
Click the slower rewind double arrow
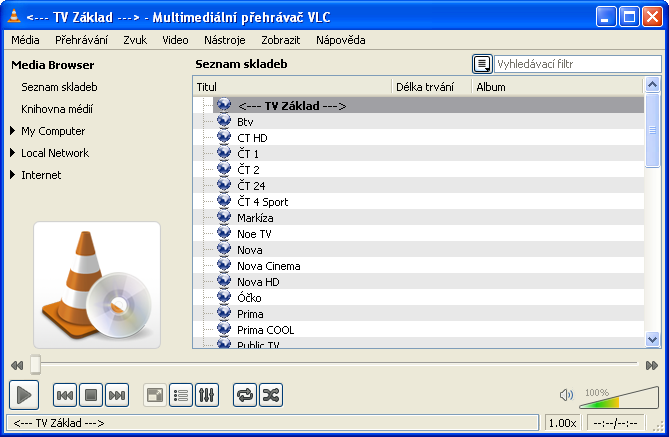pyautogui.click(x=17, y=365)
